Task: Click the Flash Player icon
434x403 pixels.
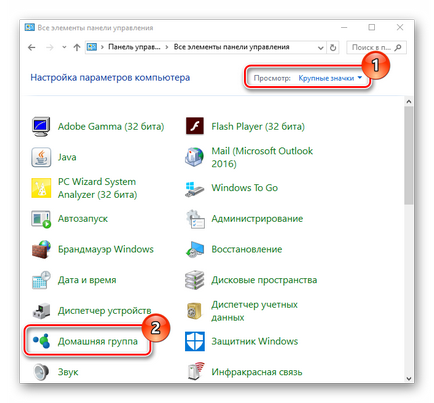Action: (x=195, y=126)
